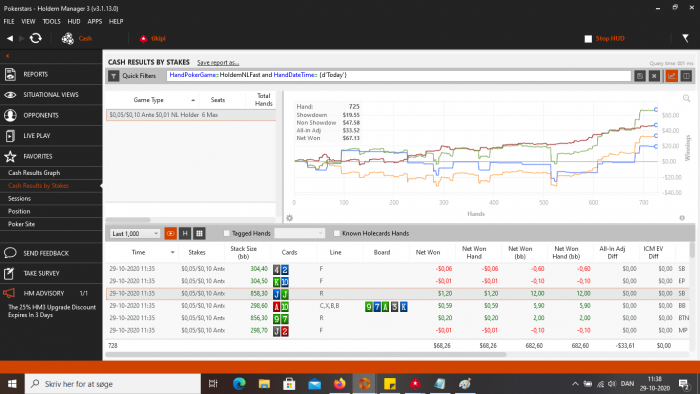Enable the Tagged Hands checkbox

point(226,233)
